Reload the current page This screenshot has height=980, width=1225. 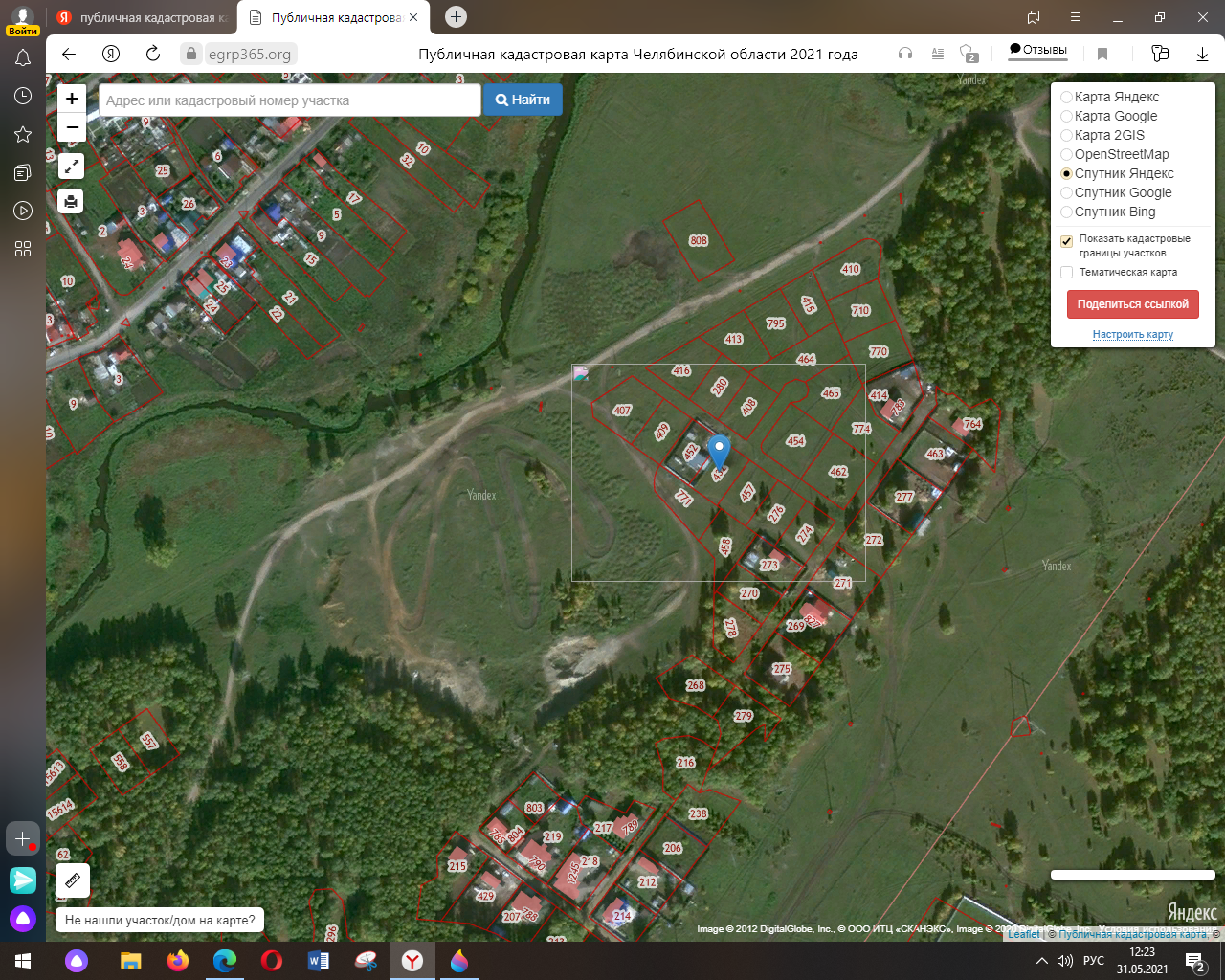(x=153, y=54)
